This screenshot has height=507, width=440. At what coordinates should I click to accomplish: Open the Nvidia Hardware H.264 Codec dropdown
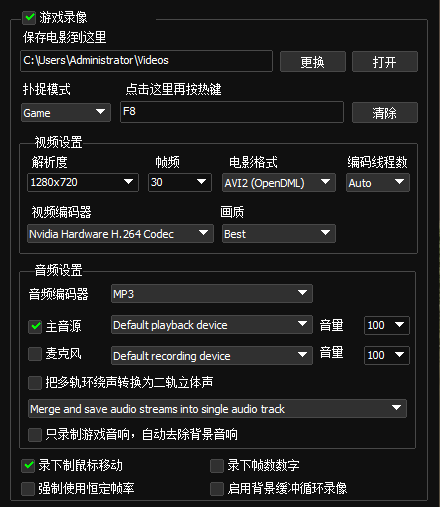(120, 234)
